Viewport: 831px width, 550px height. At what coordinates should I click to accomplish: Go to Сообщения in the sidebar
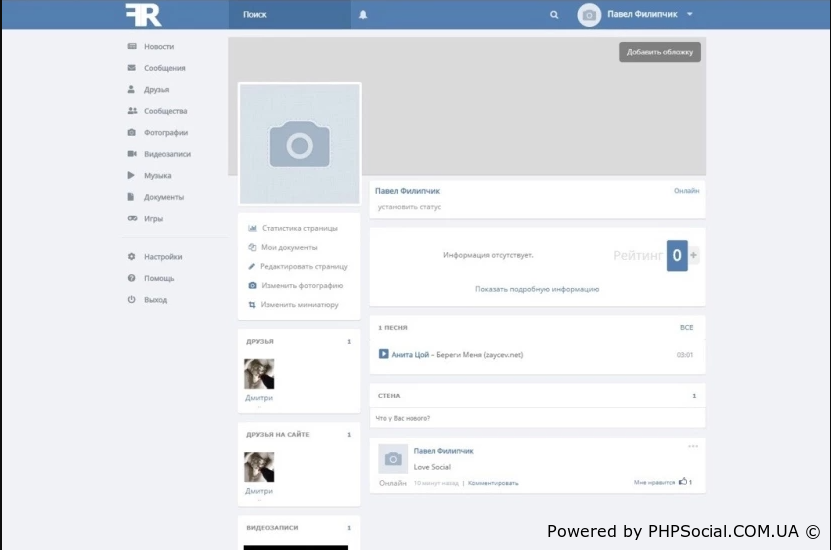pos(164,68)
